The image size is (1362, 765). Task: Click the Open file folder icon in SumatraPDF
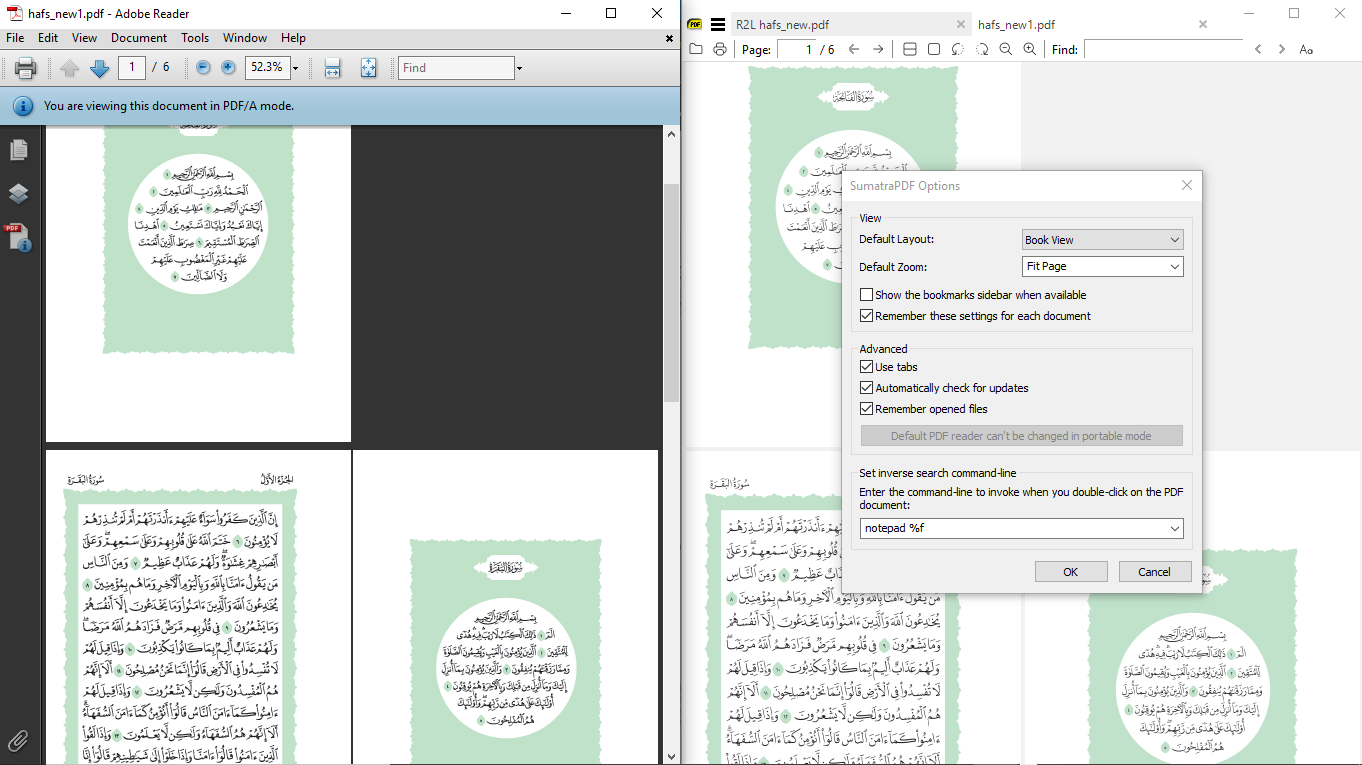696,49
